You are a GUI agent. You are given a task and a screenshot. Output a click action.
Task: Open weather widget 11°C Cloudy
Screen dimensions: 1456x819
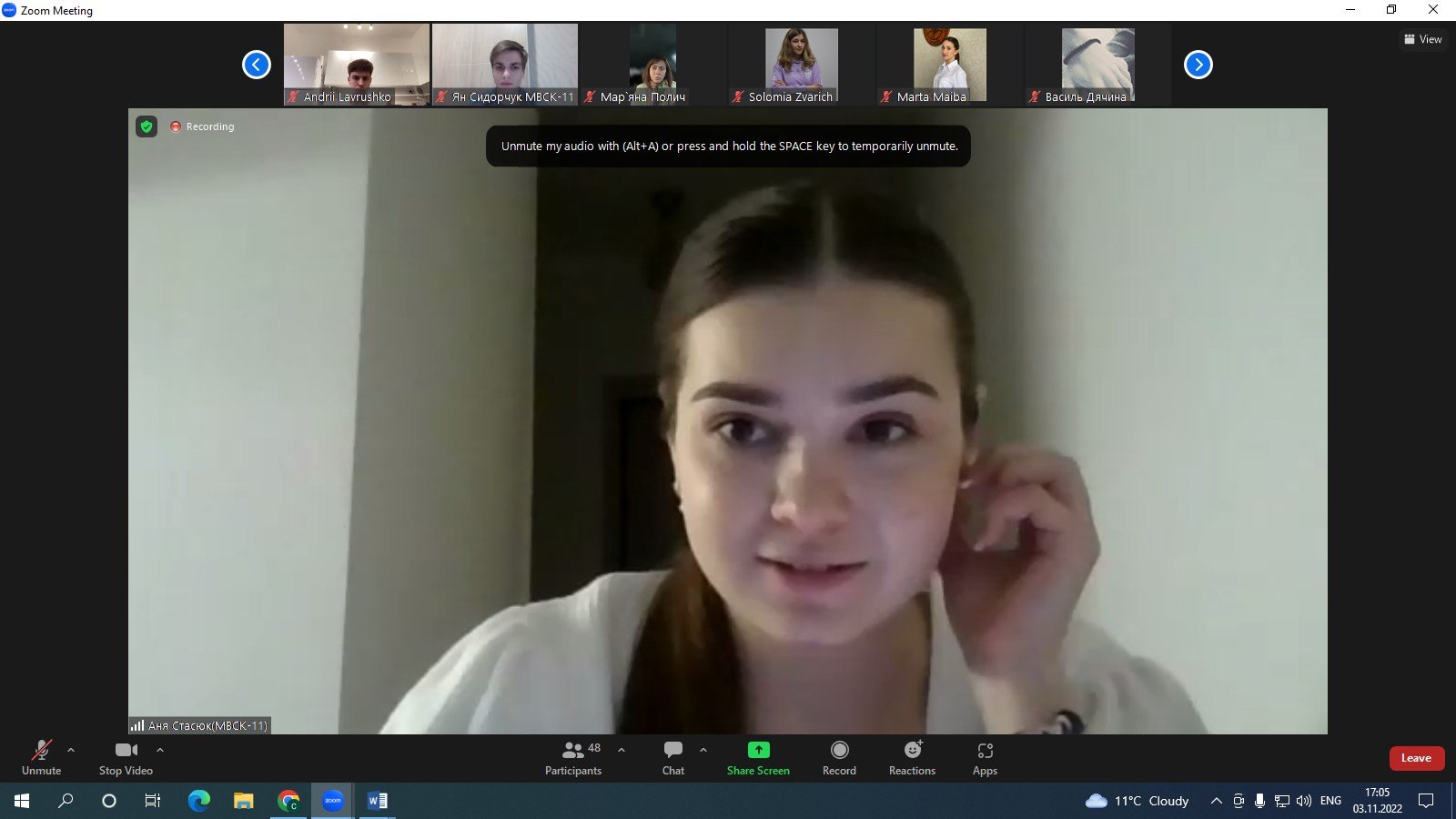pyautogui.click(x=1137, y=801)
